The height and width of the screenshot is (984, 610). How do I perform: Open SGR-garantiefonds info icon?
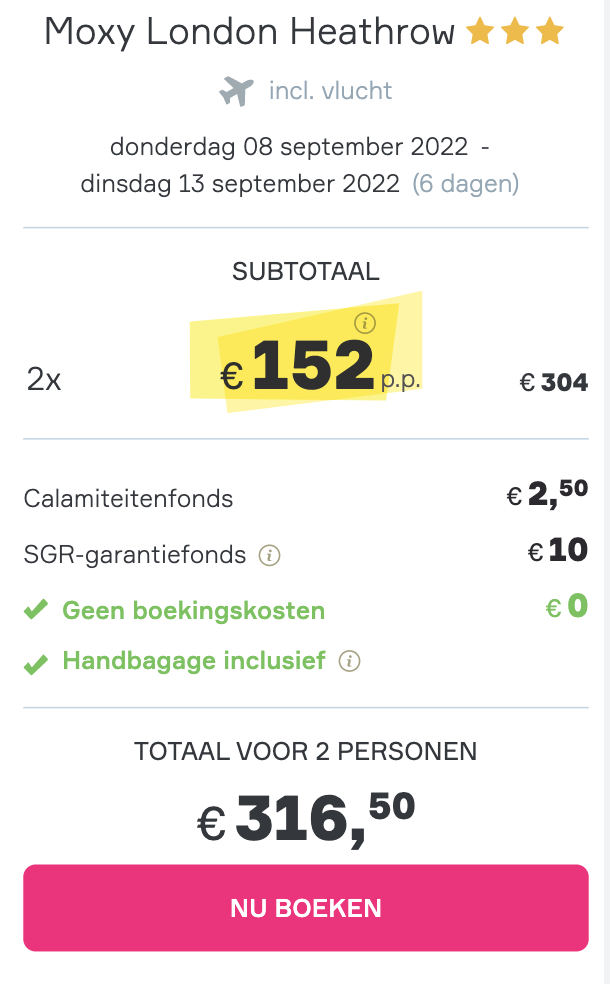pyautogui.click(x=270, y=555)
